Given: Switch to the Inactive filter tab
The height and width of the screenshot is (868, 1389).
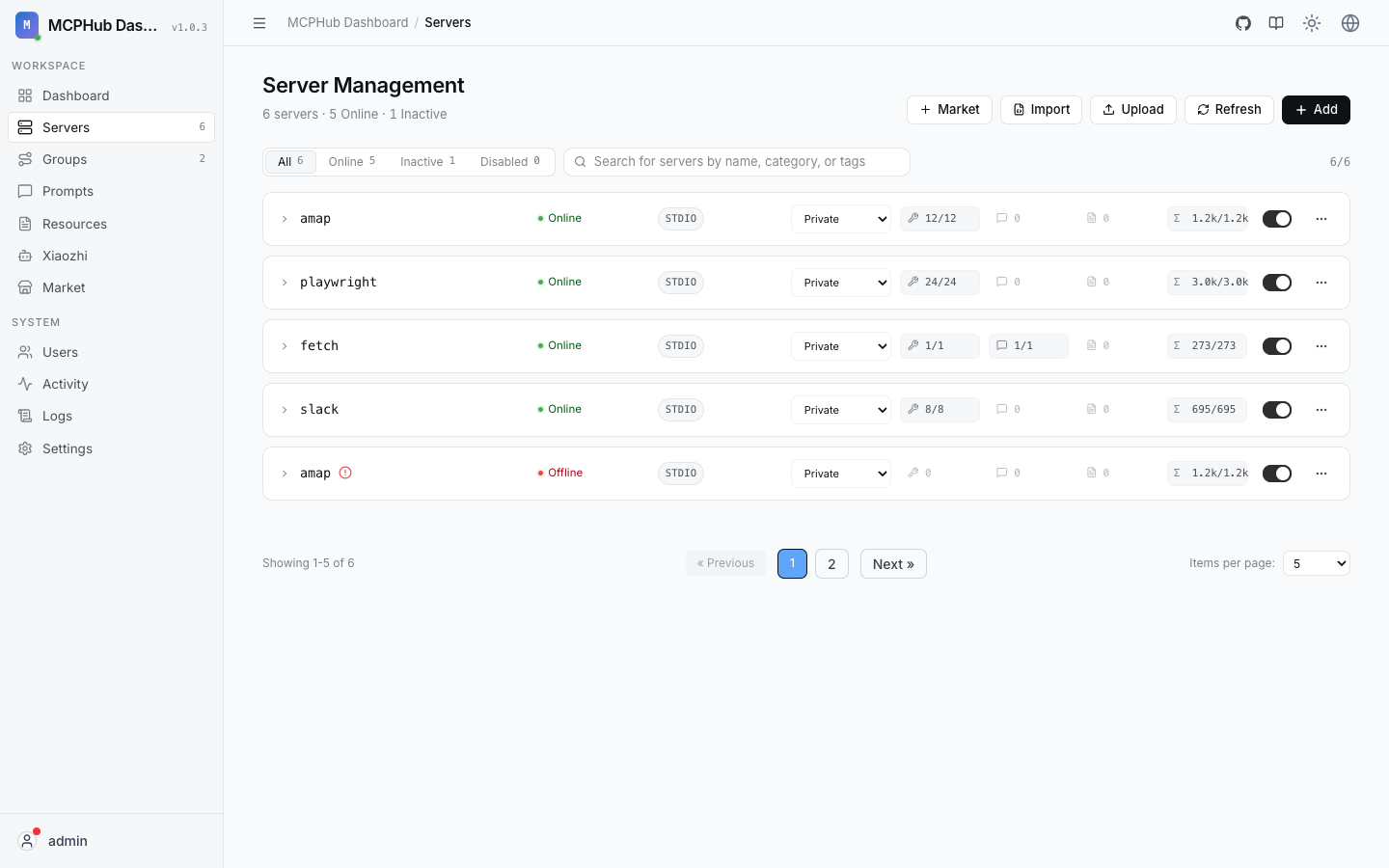Looking at the screenshot, I should click(x=428, y=162).
